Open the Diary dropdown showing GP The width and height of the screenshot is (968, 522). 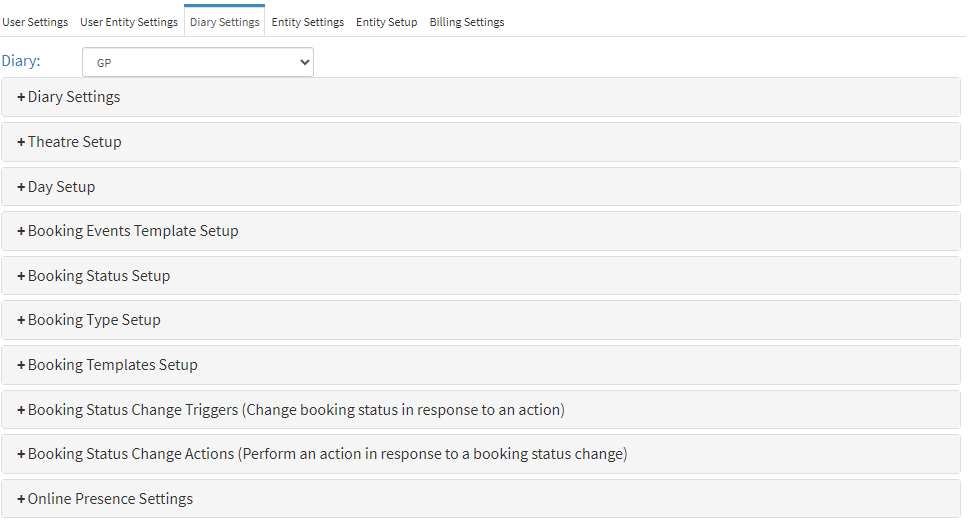(197, 62)
